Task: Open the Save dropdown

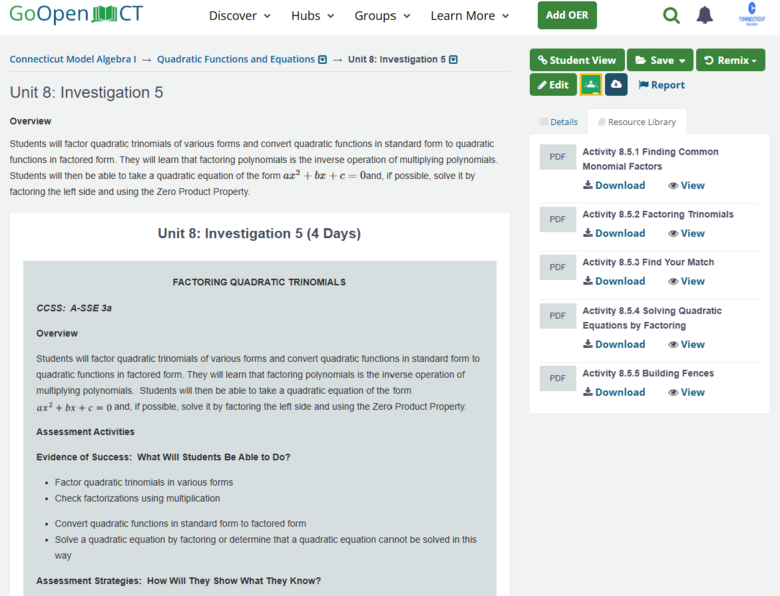Action: pos(659,60)
